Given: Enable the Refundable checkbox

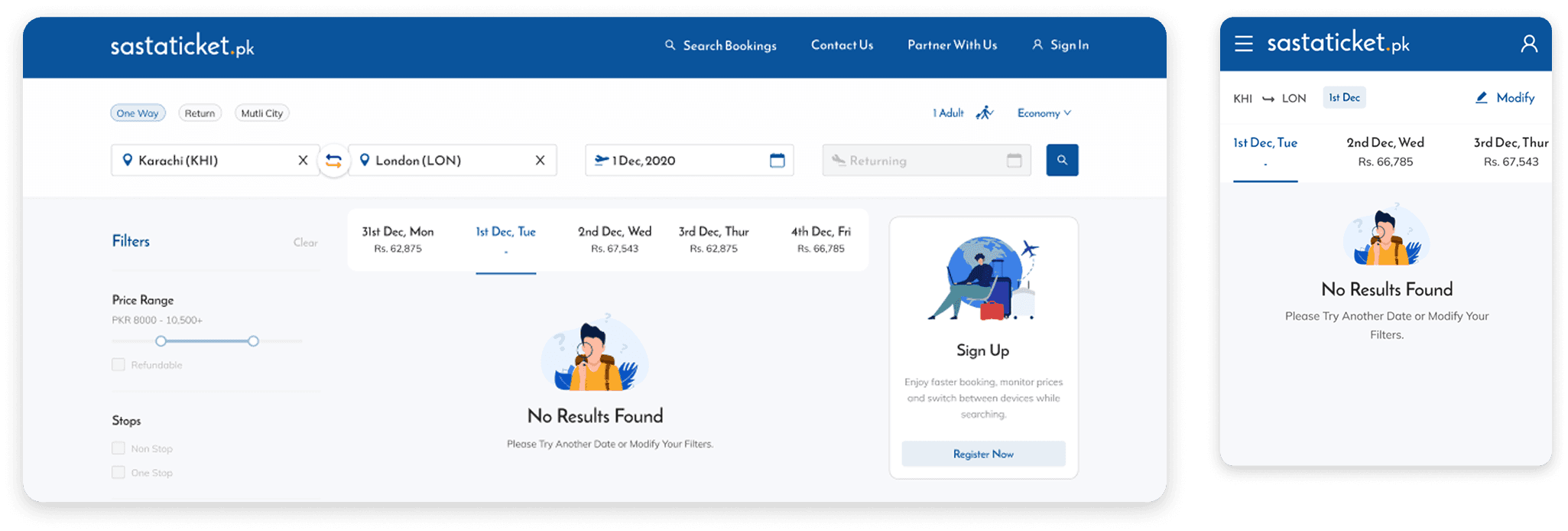Looking at the screenshot, I should (x=118, y=365).
